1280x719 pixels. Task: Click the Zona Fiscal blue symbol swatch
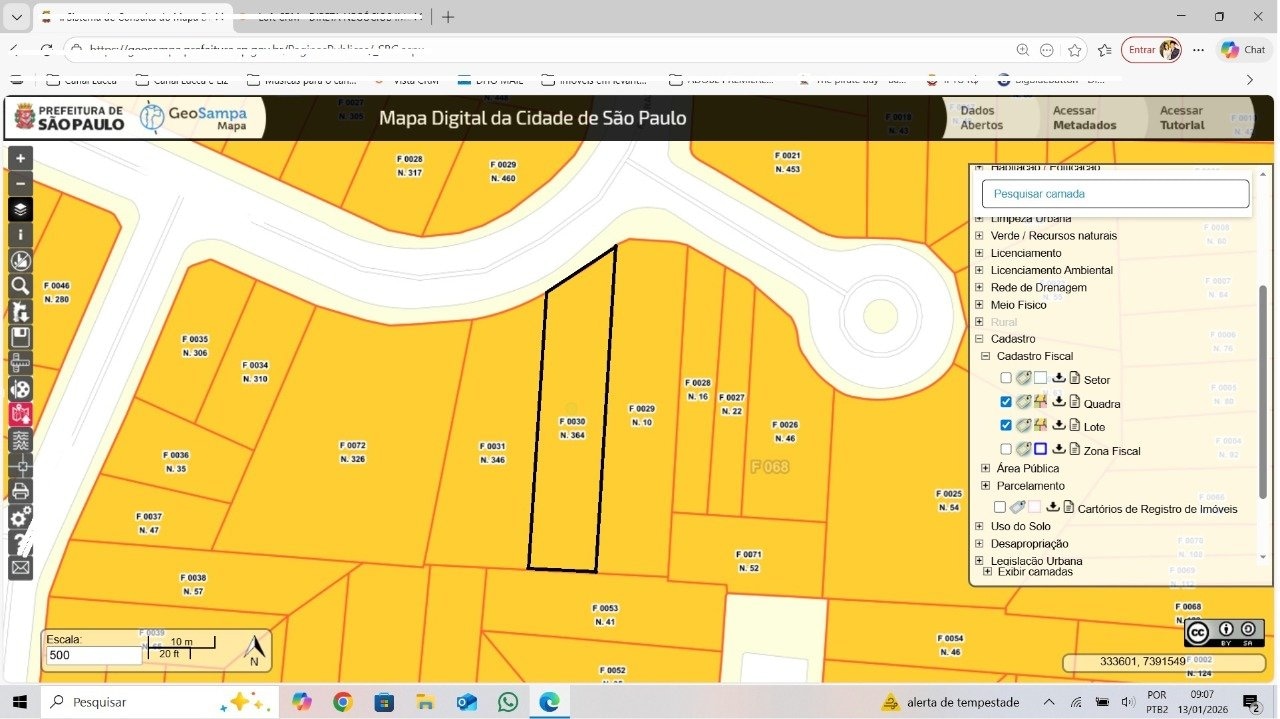click(1041, 449)
